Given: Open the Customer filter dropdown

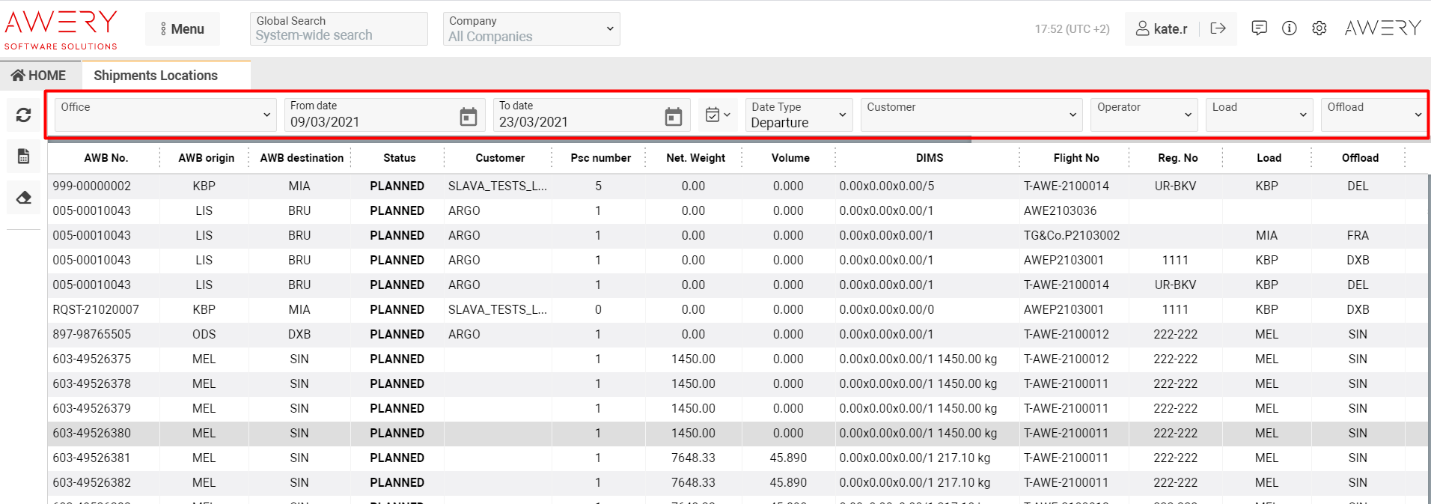Looking at the screenshot, I should tap(971, 115).
